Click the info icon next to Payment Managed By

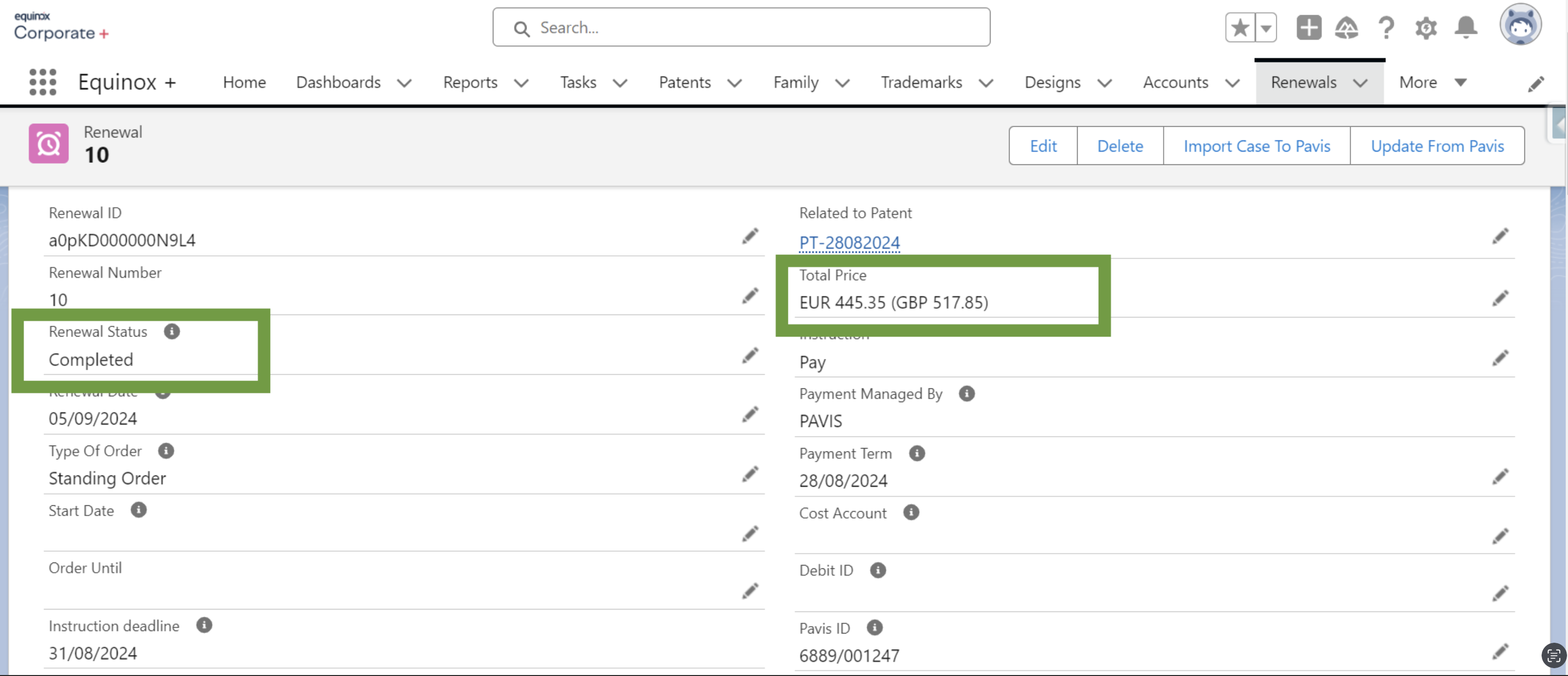pos(967,394)
